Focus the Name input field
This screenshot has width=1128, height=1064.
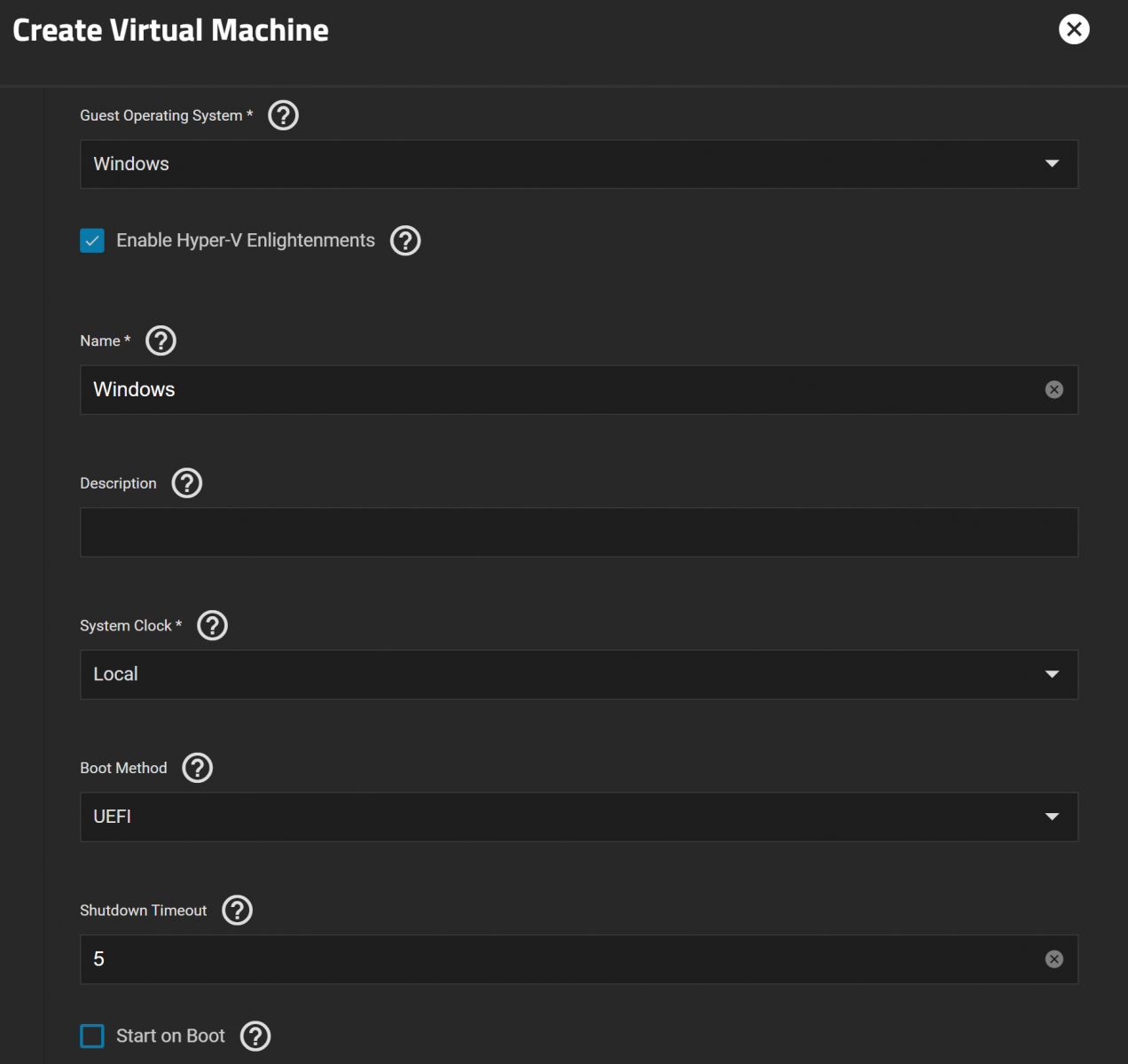pyautogui.click(x=559, y=390)
